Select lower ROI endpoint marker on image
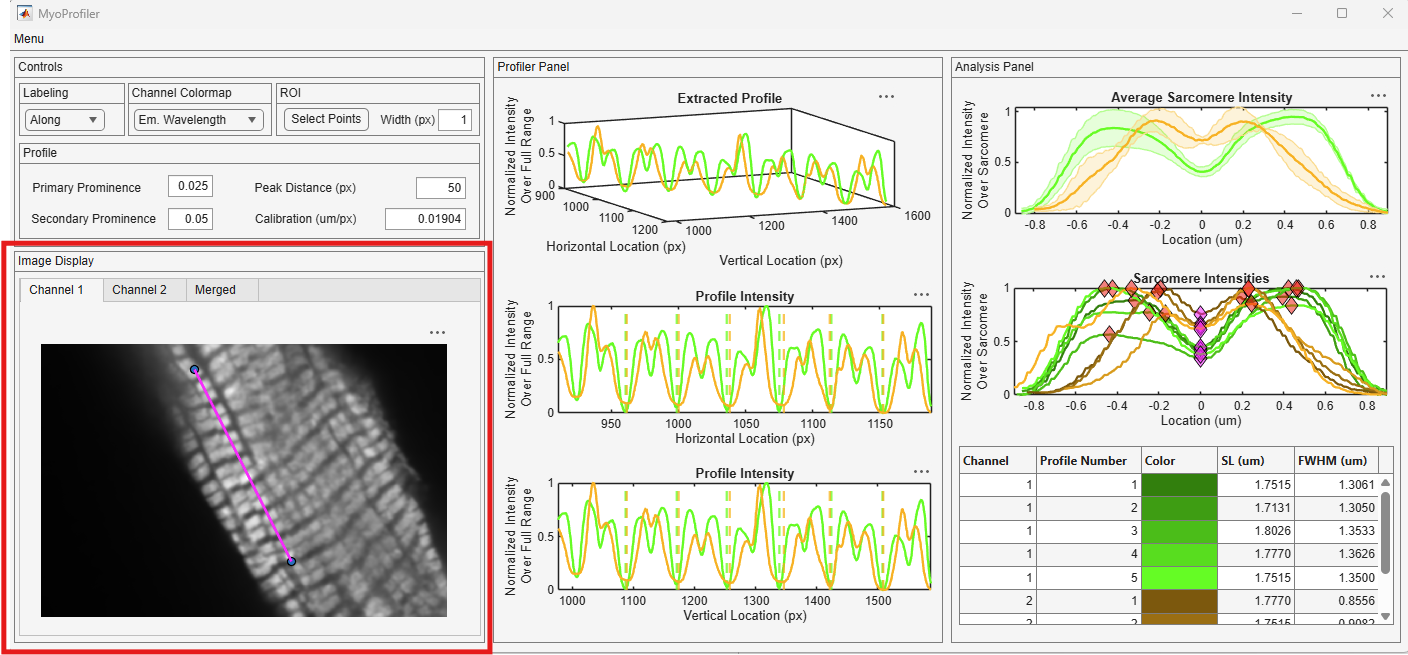The width and height of the screenshot is (1408, 655). tap(291, 562)
